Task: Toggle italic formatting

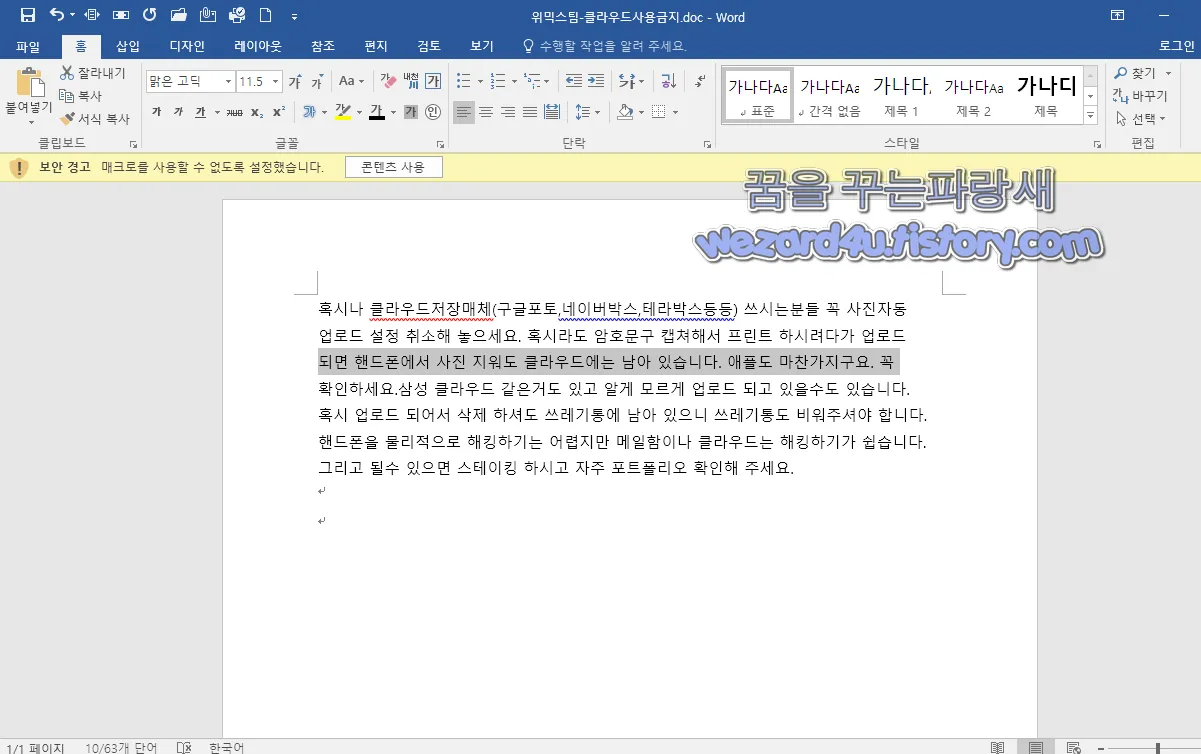Action: 178,112
